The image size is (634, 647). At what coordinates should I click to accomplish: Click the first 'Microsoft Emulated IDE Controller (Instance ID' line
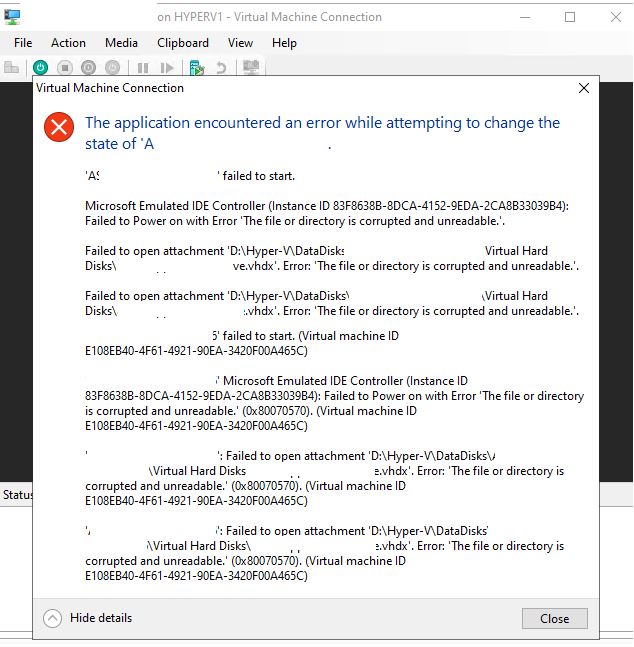327,206
